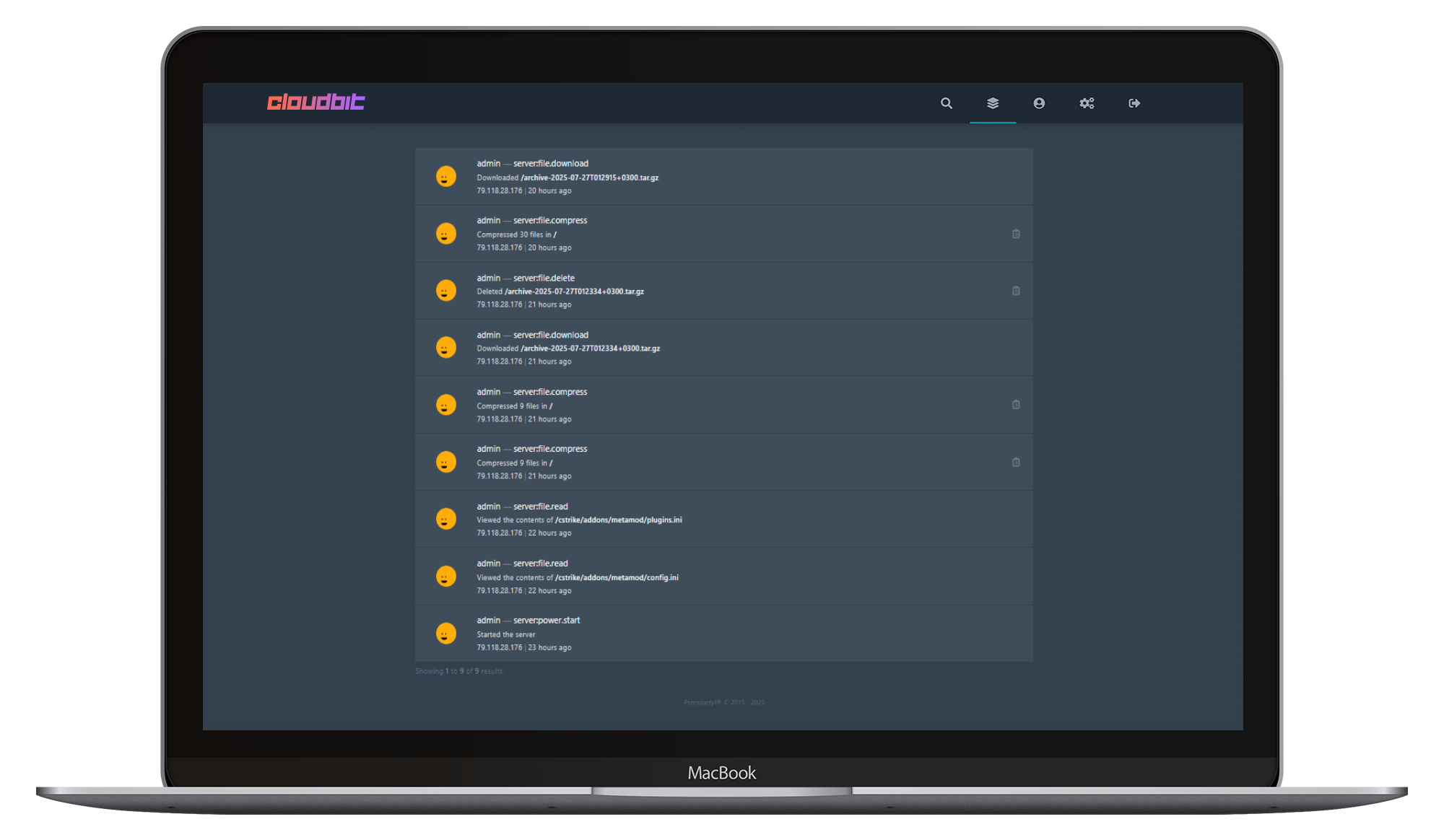Click the cloudbit logo

pyautogui.click(x=316, y=102)
